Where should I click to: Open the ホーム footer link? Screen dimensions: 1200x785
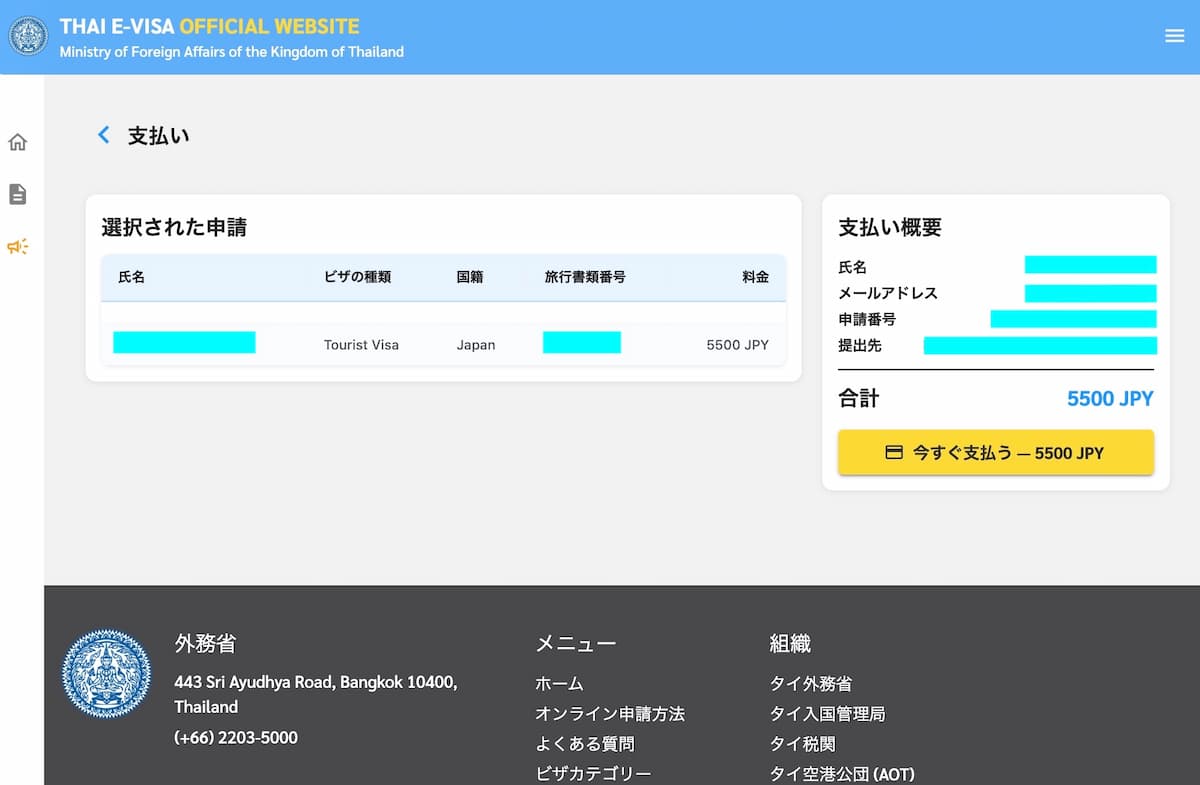559,684
